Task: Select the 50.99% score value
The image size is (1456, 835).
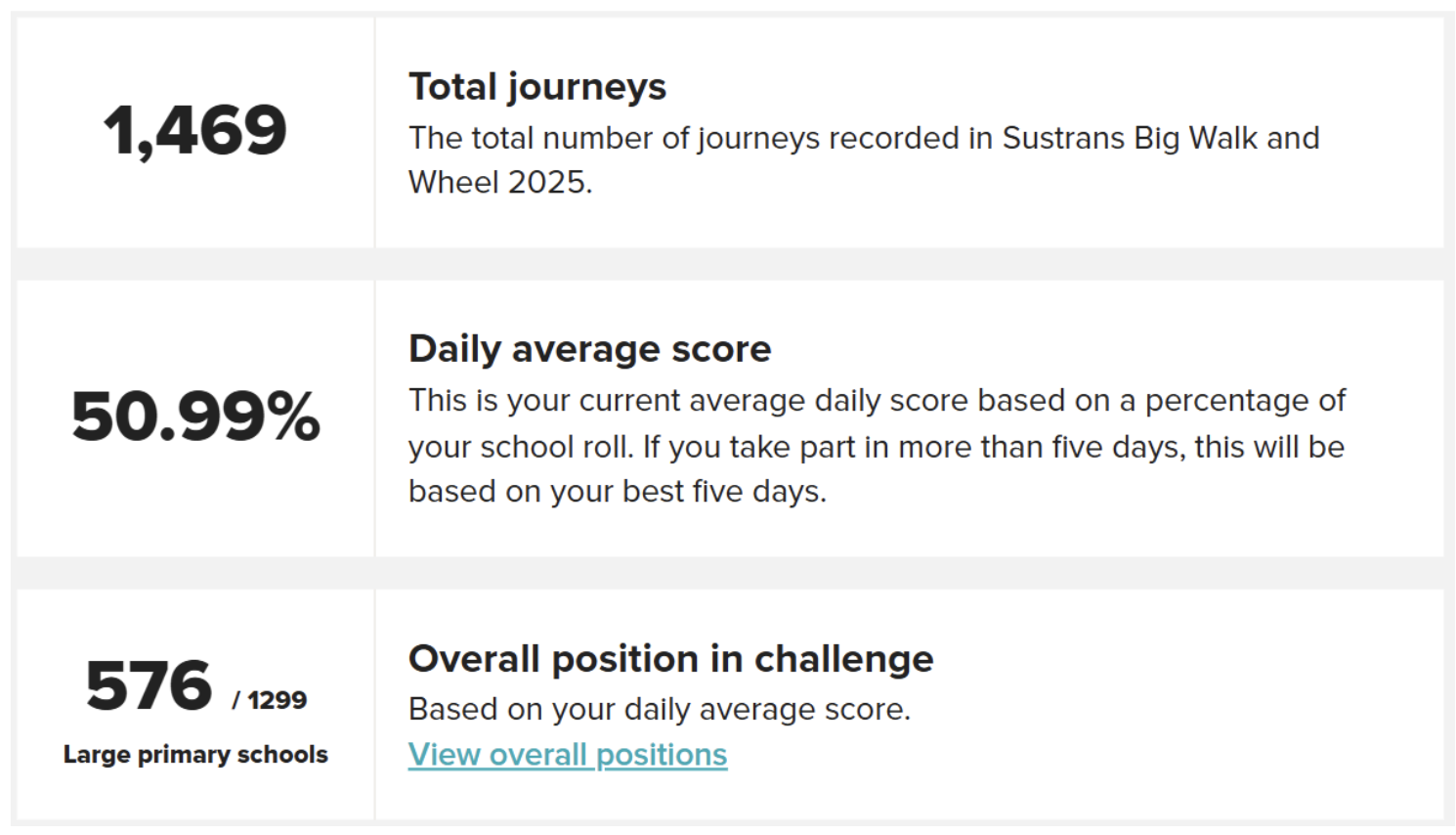Action: click(195, 417)
